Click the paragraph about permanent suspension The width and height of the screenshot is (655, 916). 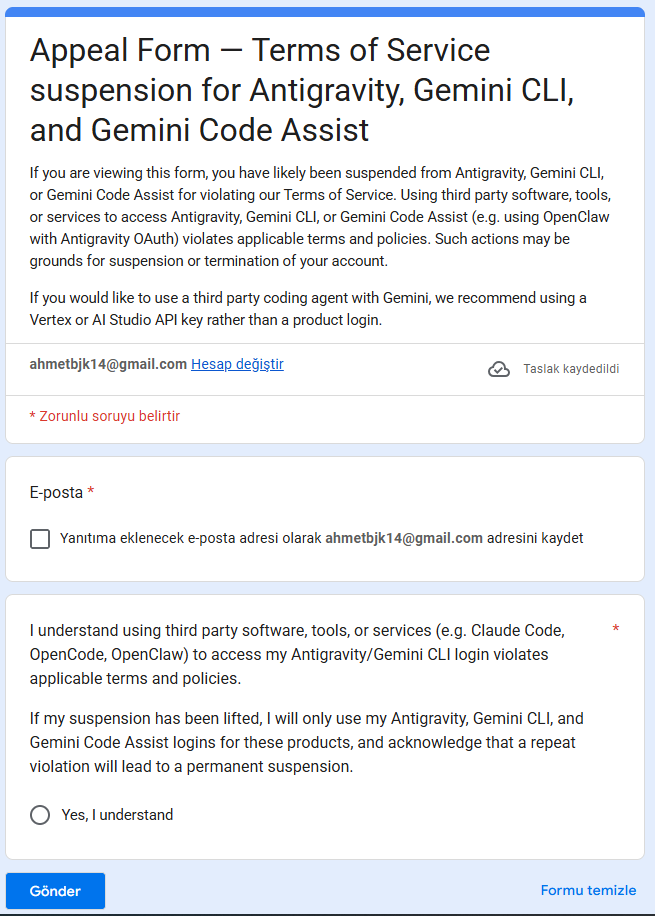[307, 742]
